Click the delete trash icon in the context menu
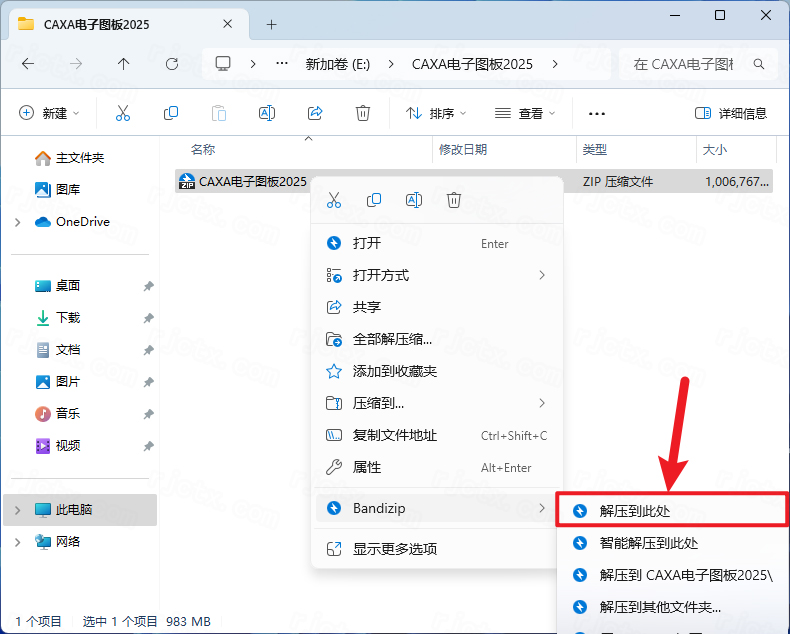Image resolution: width=790 pixels, height=634 pixels. point(454,200)
